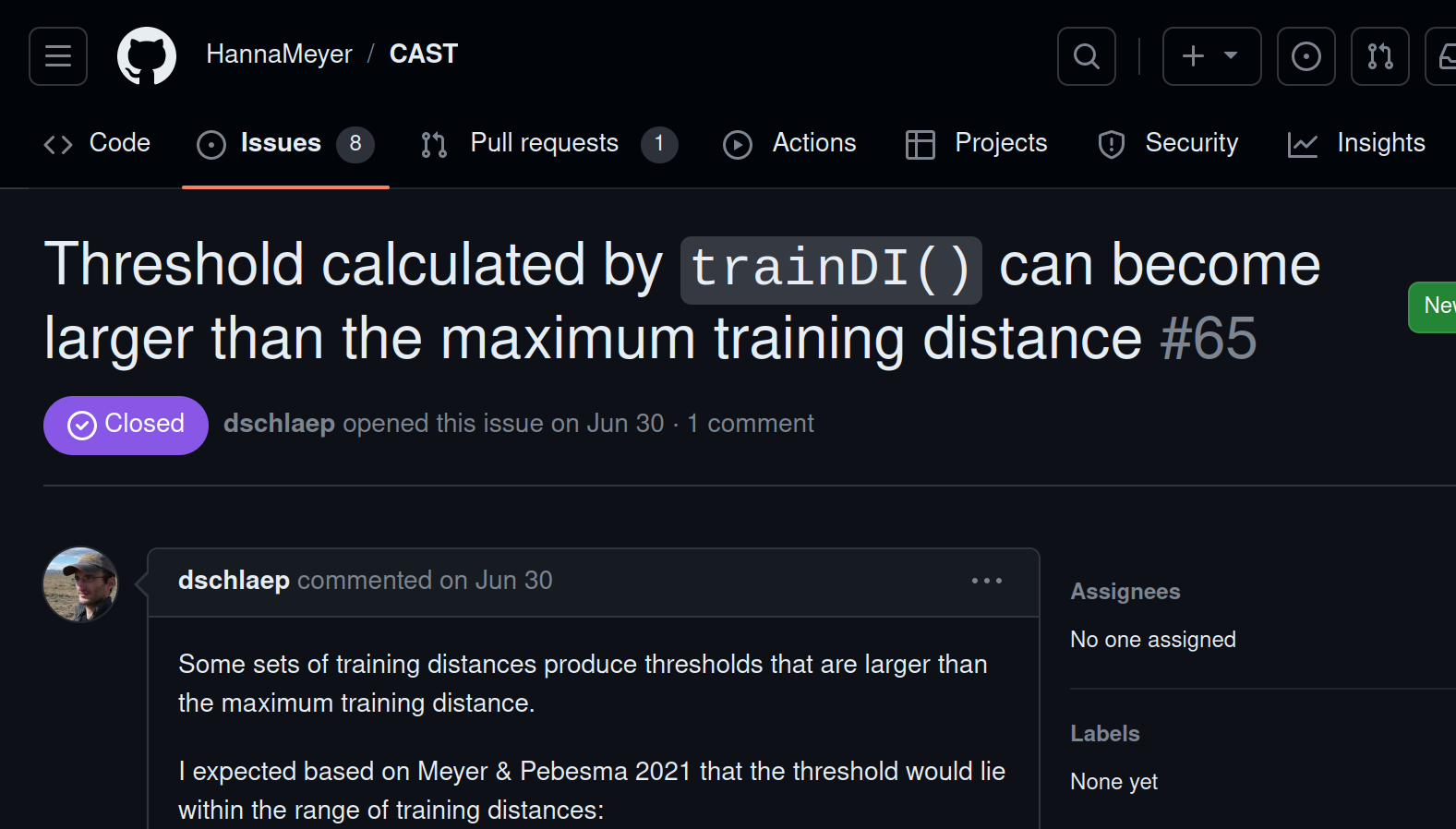Open the issues inbox icon

tap(1306, 56)
